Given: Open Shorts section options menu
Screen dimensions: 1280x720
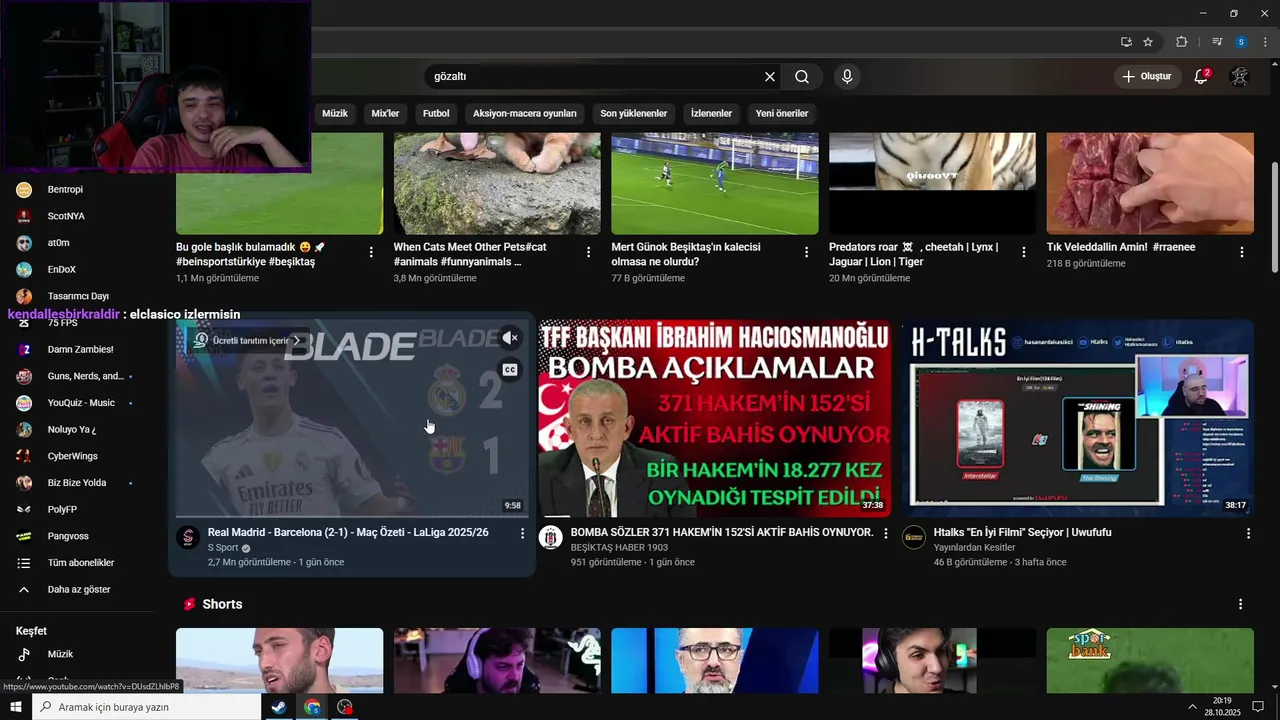Looking at the screenshot, I should point(1241,604).
